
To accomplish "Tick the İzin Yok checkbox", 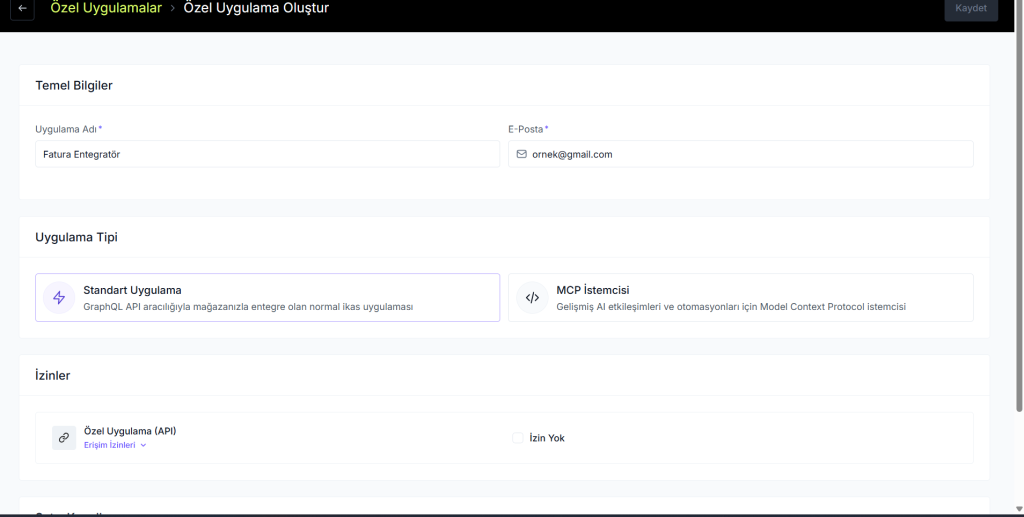I will click(518, 438).
